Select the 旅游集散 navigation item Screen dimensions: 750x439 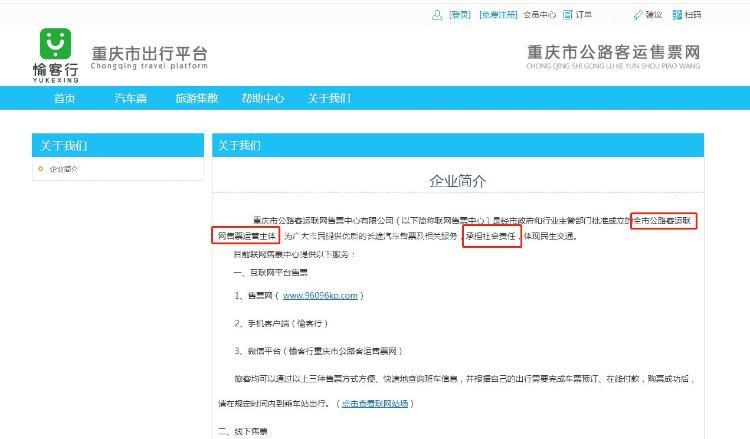pos(197,98)
